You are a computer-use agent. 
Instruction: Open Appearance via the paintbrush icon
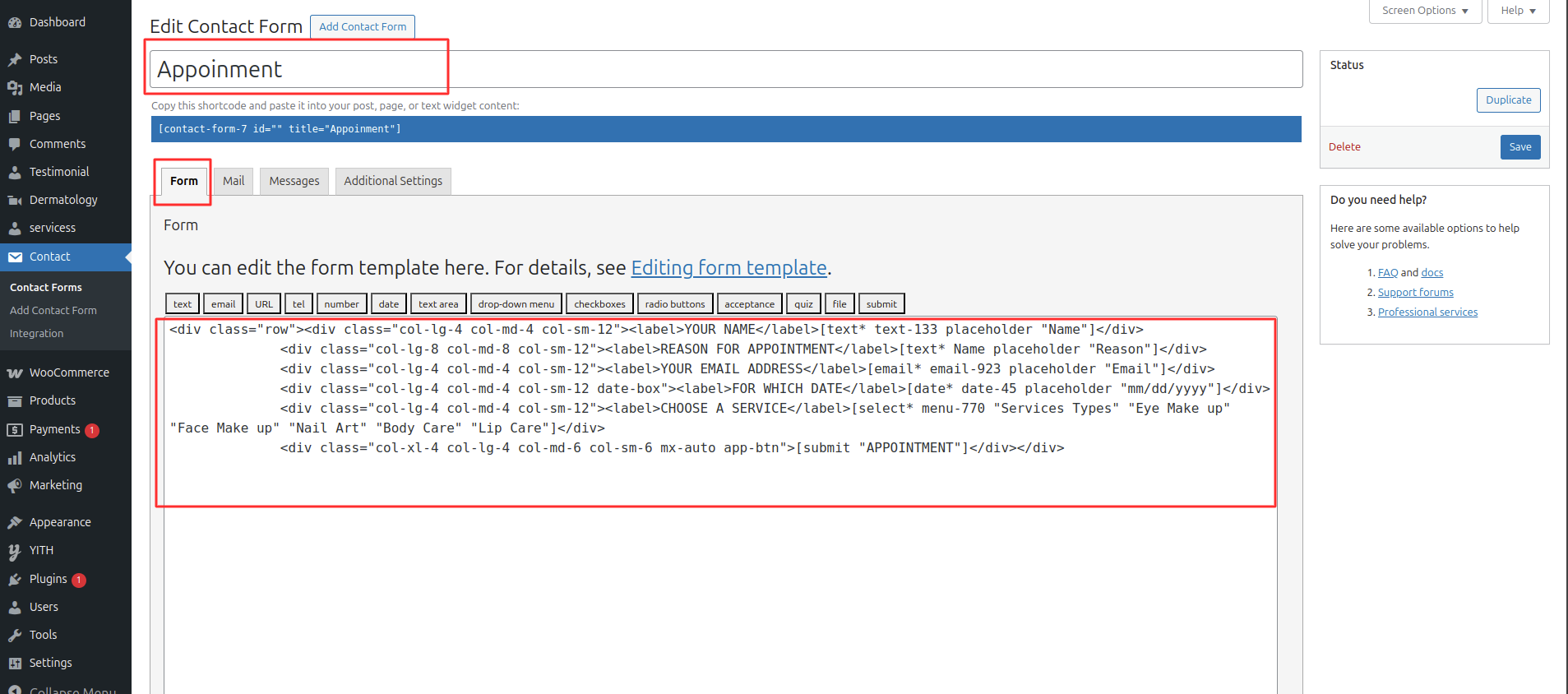click(x=15, y=522)
